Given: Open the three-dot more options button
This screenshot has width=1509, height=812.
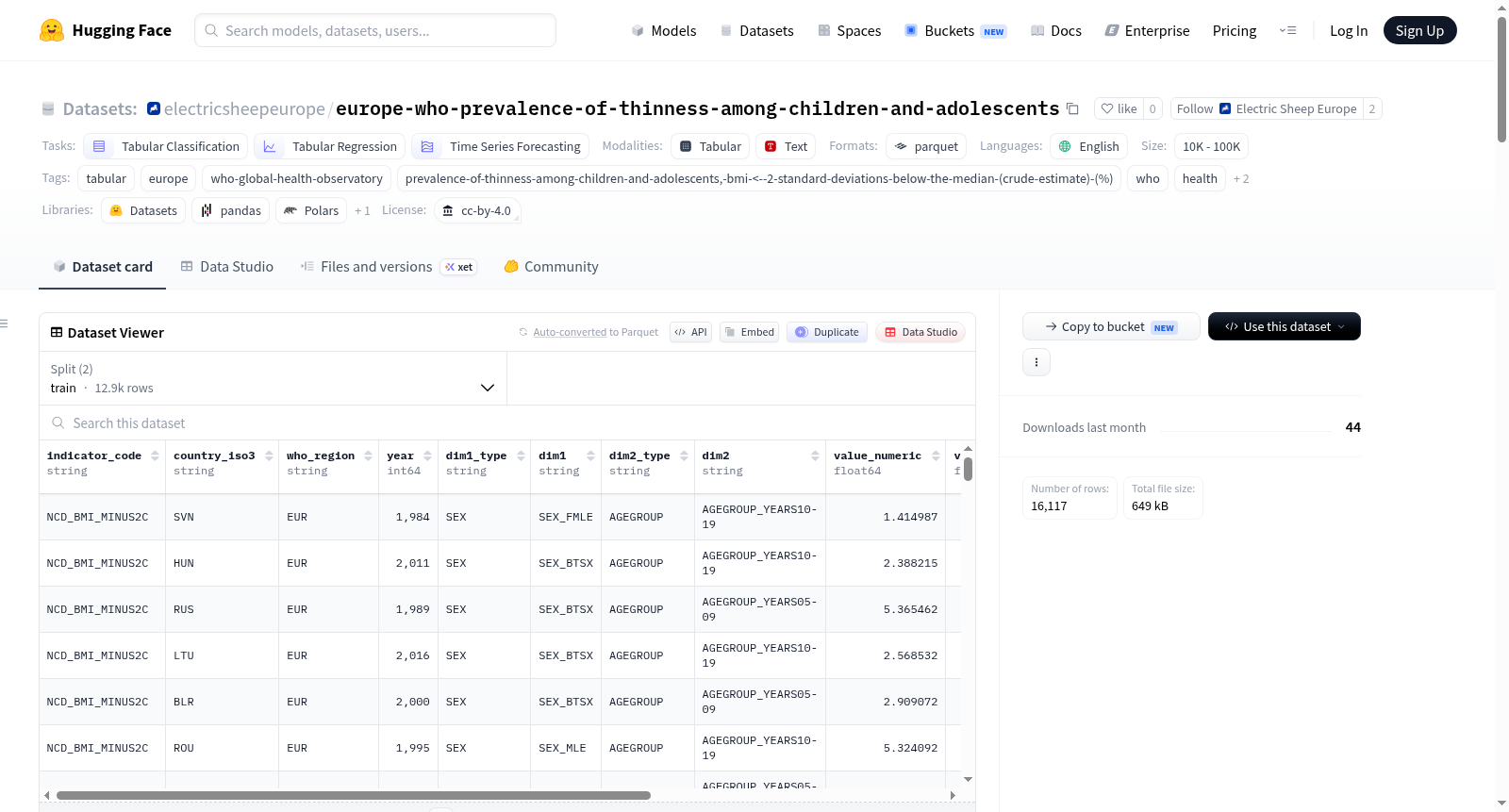Looking at the screenshot, I should coord(1036,362).
